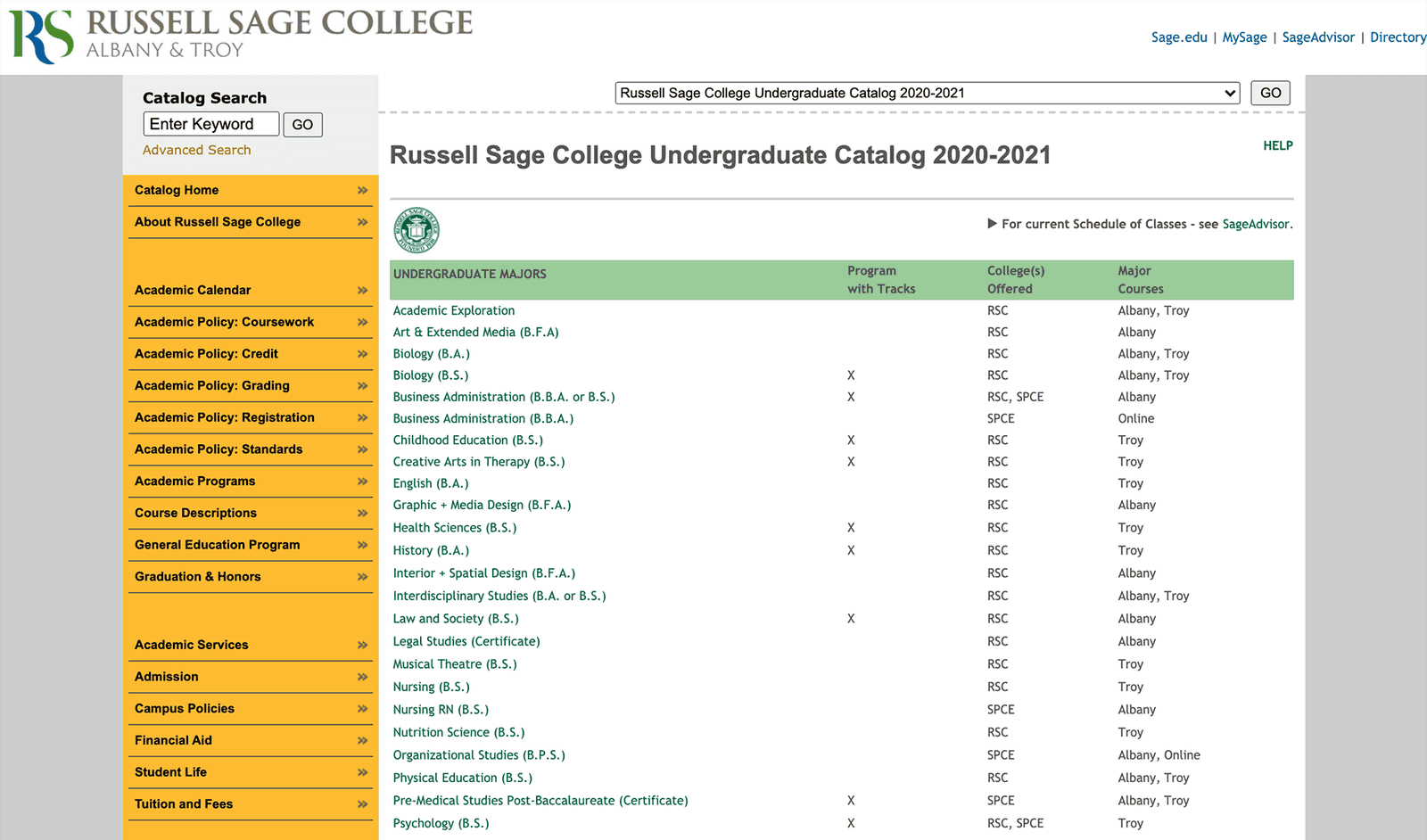Click the triangle arrow before schedule note

tap(992, 224)
